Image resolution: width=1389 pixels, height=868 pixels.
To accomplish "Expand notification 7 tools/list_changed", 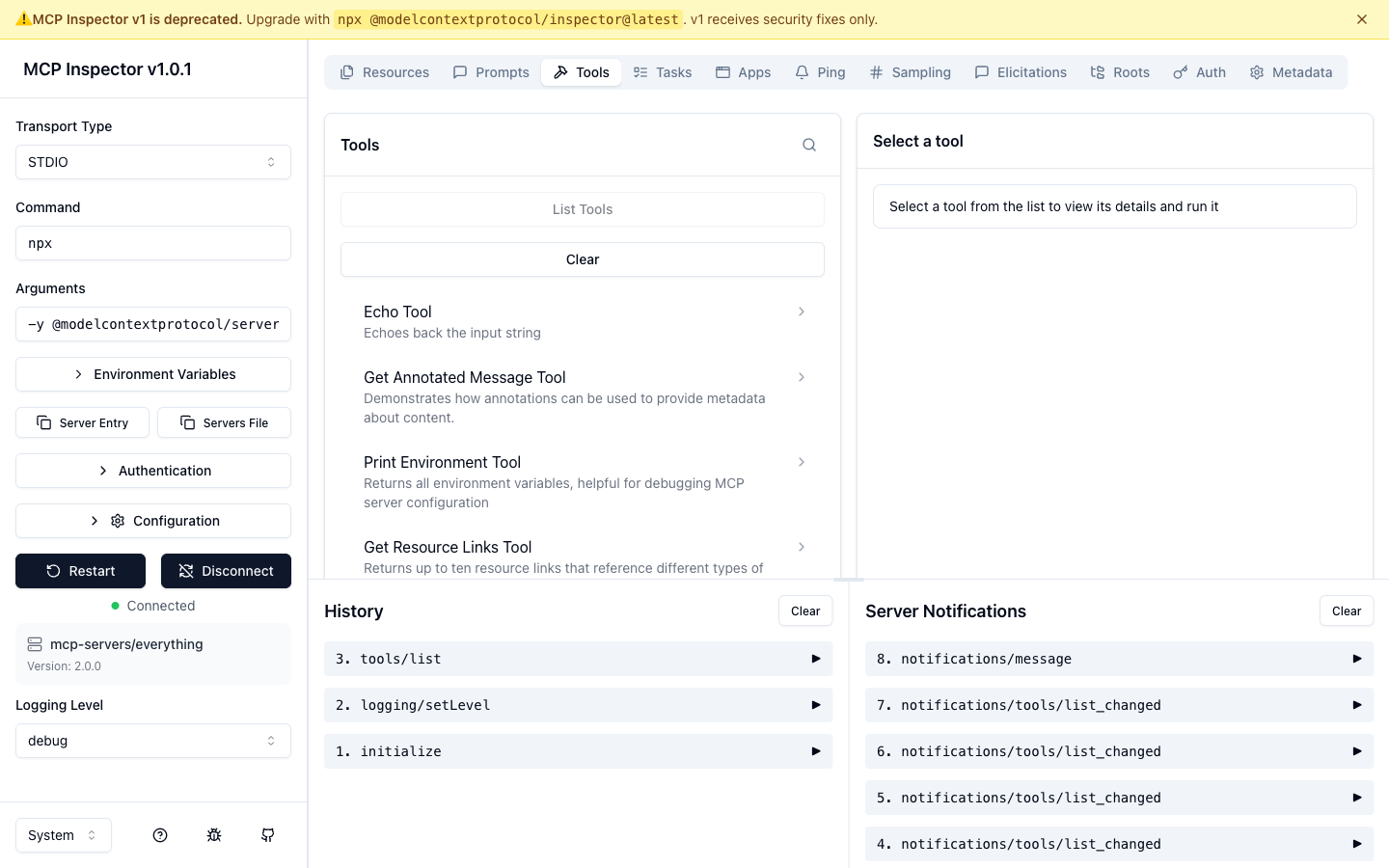I will pyautogui.click(x=1120, y=705).
